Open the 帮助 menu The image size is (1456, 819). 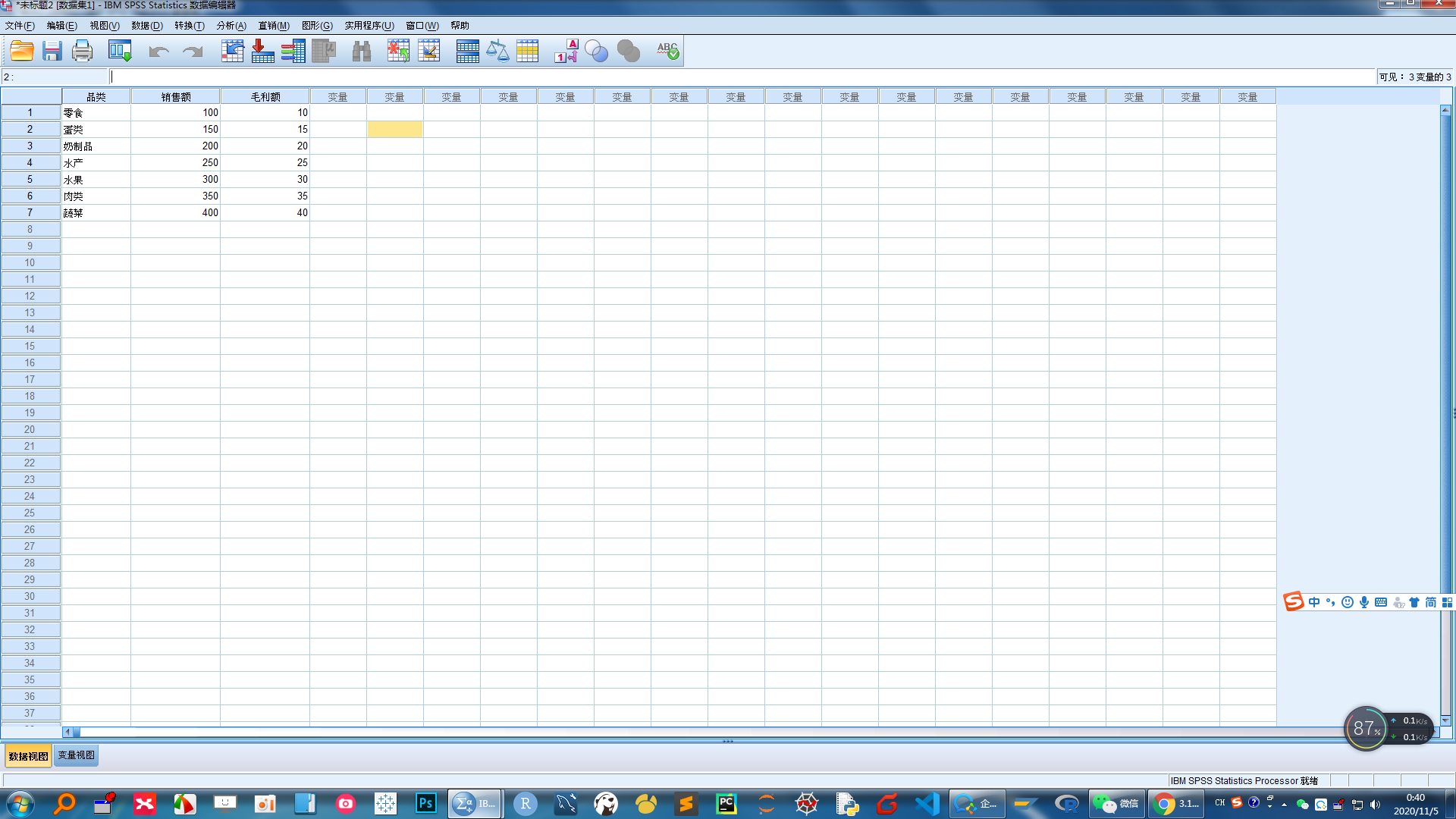(x=460, y=25)
